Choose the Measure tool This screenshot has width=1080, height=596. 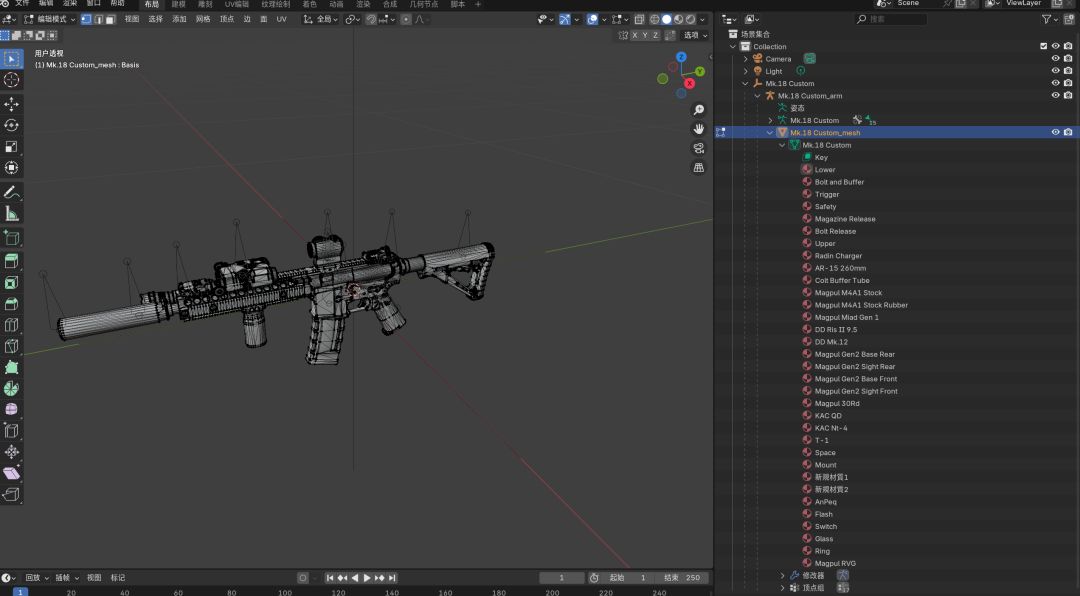(12, 214)
